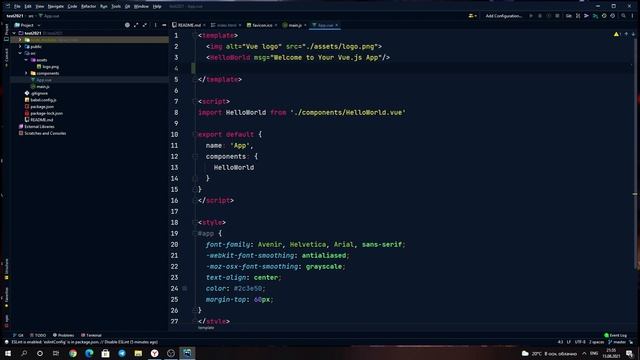Switch to the README.md editor tab
This screenshot has height=360, width=640.
pos(189,25)
